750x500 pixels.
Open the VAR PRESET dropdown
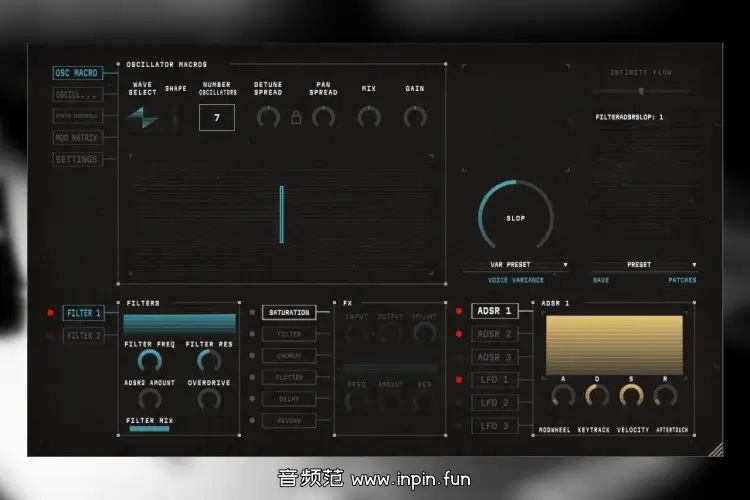[x=516, y=265]
